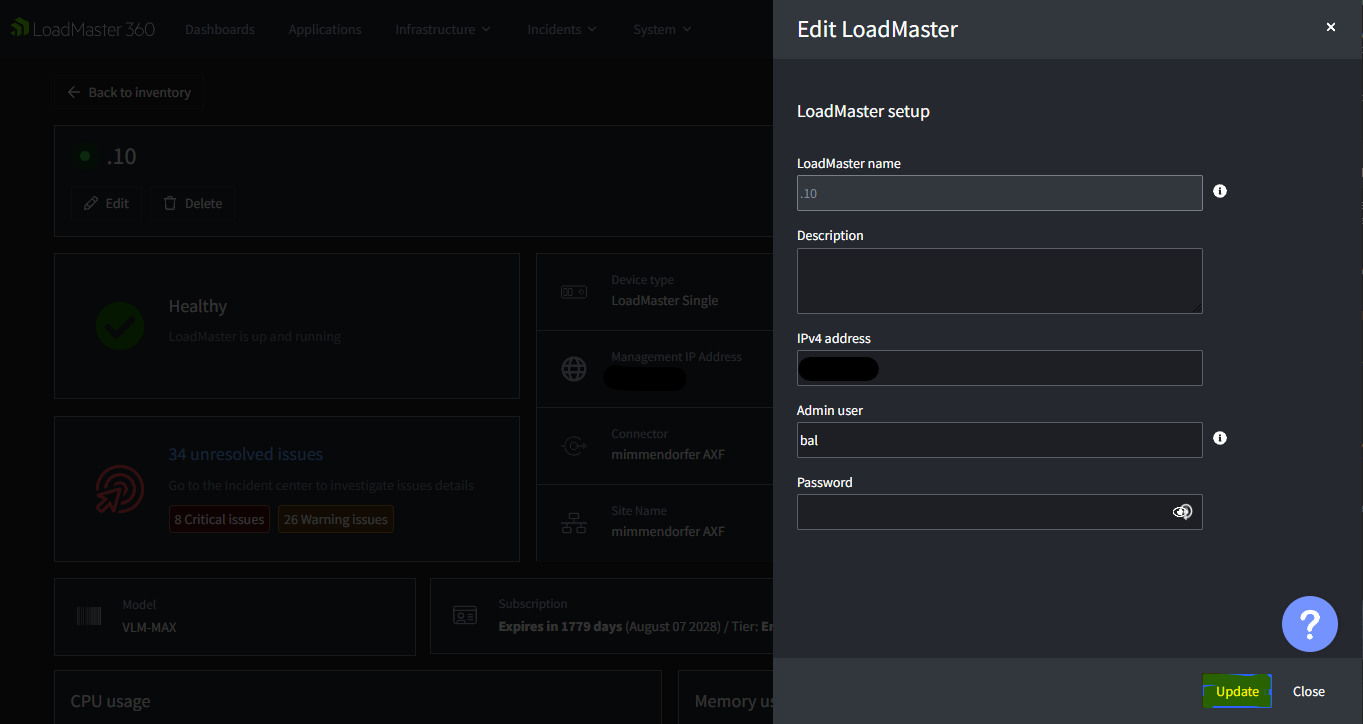The image size is (1363, 724).
Task: Click the Admin user field containing bal
Action: [x=999, y=440]
